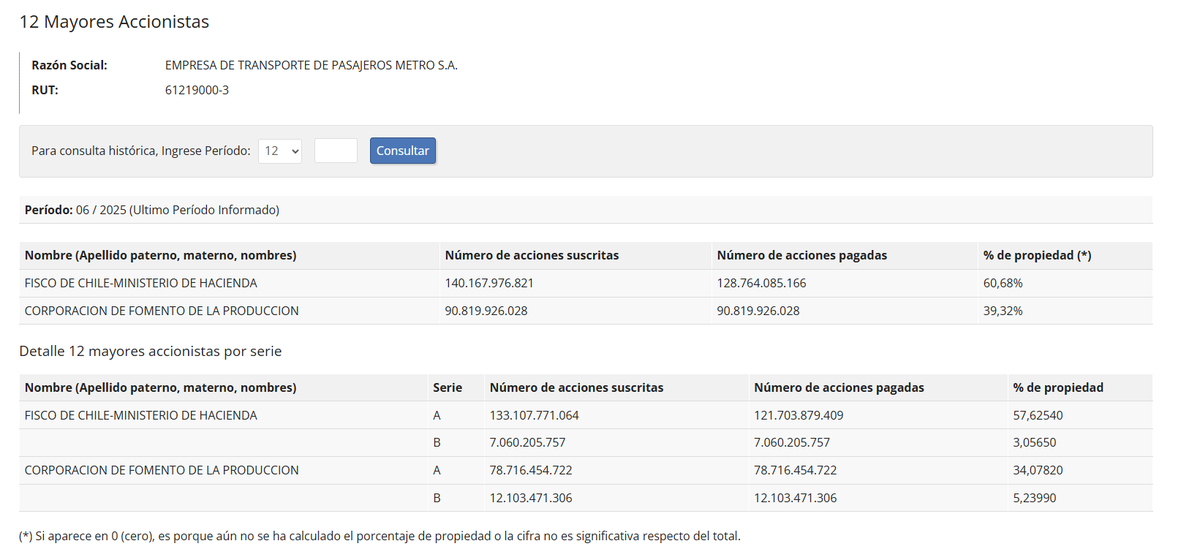Click 'CORPORACION DE FOMENTO DE LA PRODUCCION' in first table
1200x549 pixels.
[162, 311]
